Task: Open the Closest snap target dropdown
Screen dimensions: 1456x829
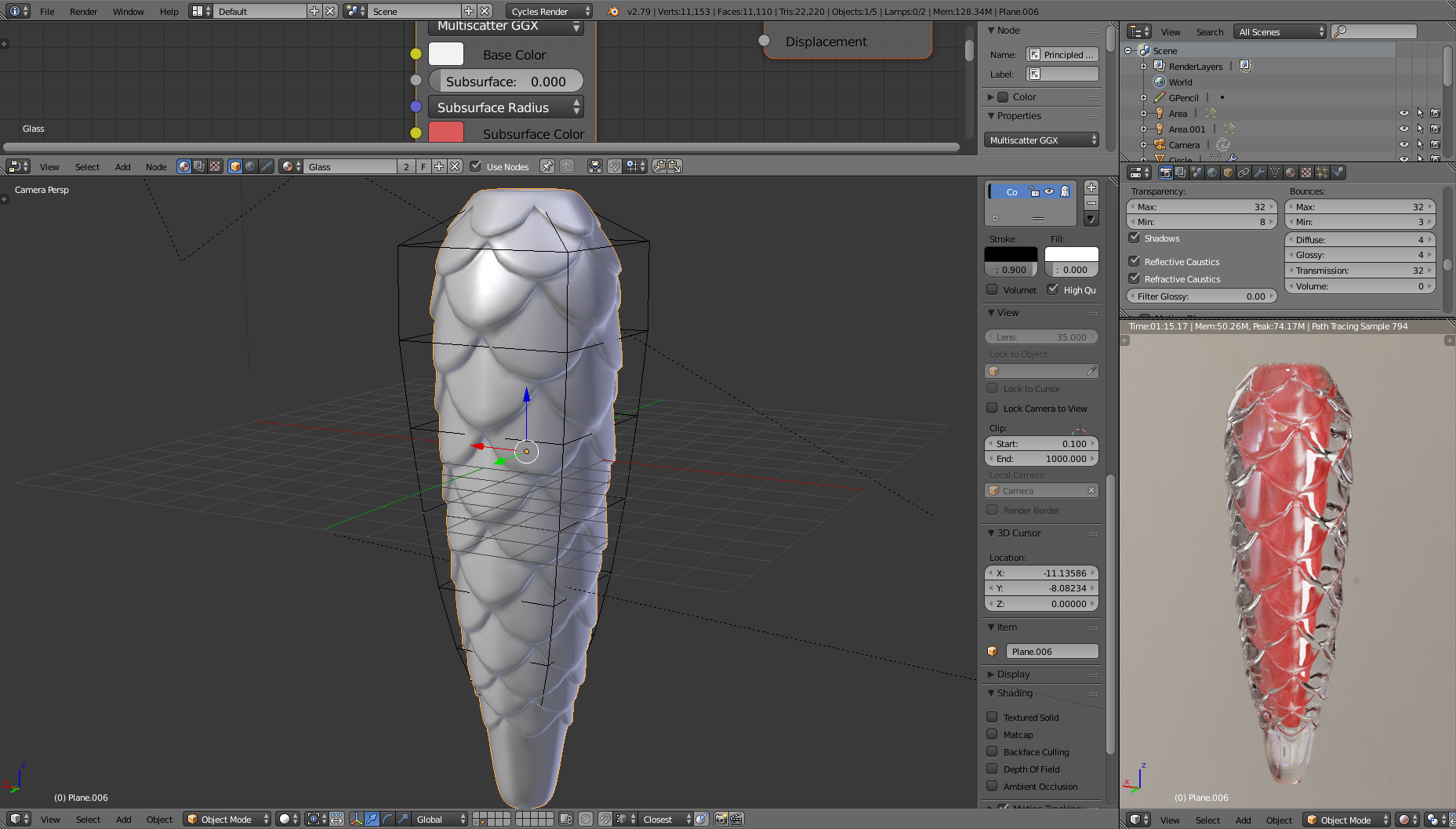Action: [x=666, y=819]
